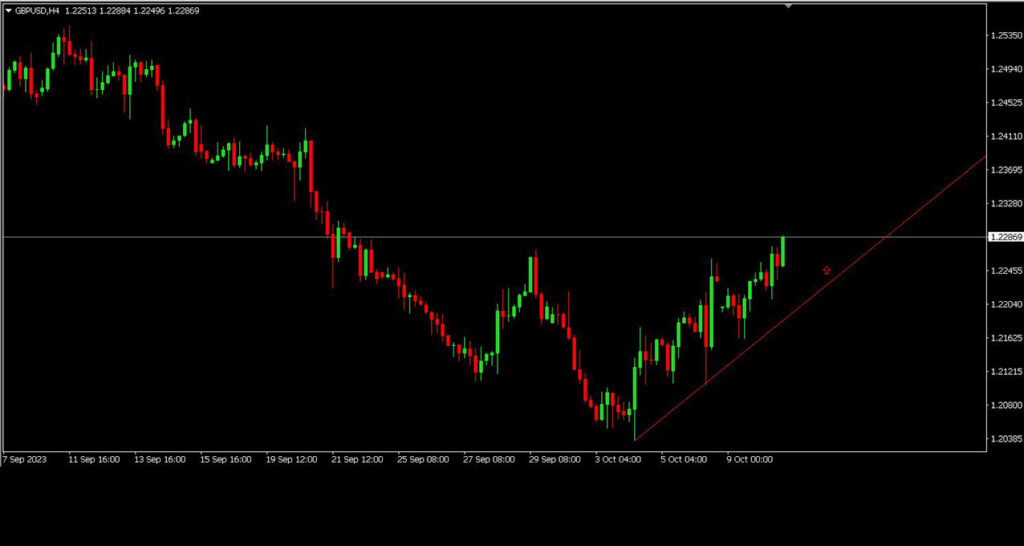The width and height of the screenshot is (1024, 546).
Task: Click the 9 Oct 00:00 time label
Action: 750,459
